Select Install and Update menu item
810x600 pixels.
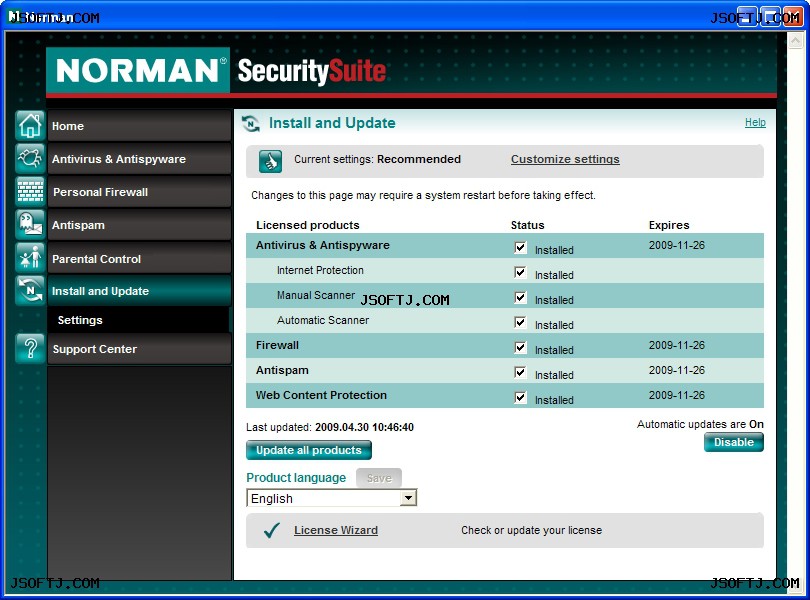(x=139, y=291)
